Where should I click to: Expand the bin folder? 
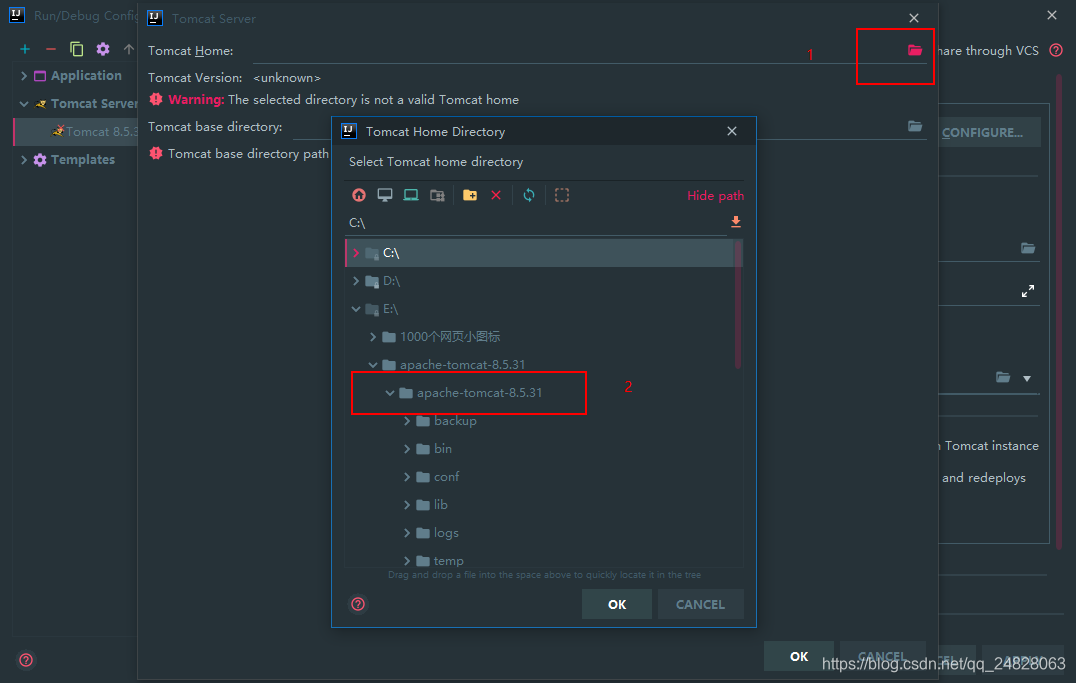[x=407, y=449]
